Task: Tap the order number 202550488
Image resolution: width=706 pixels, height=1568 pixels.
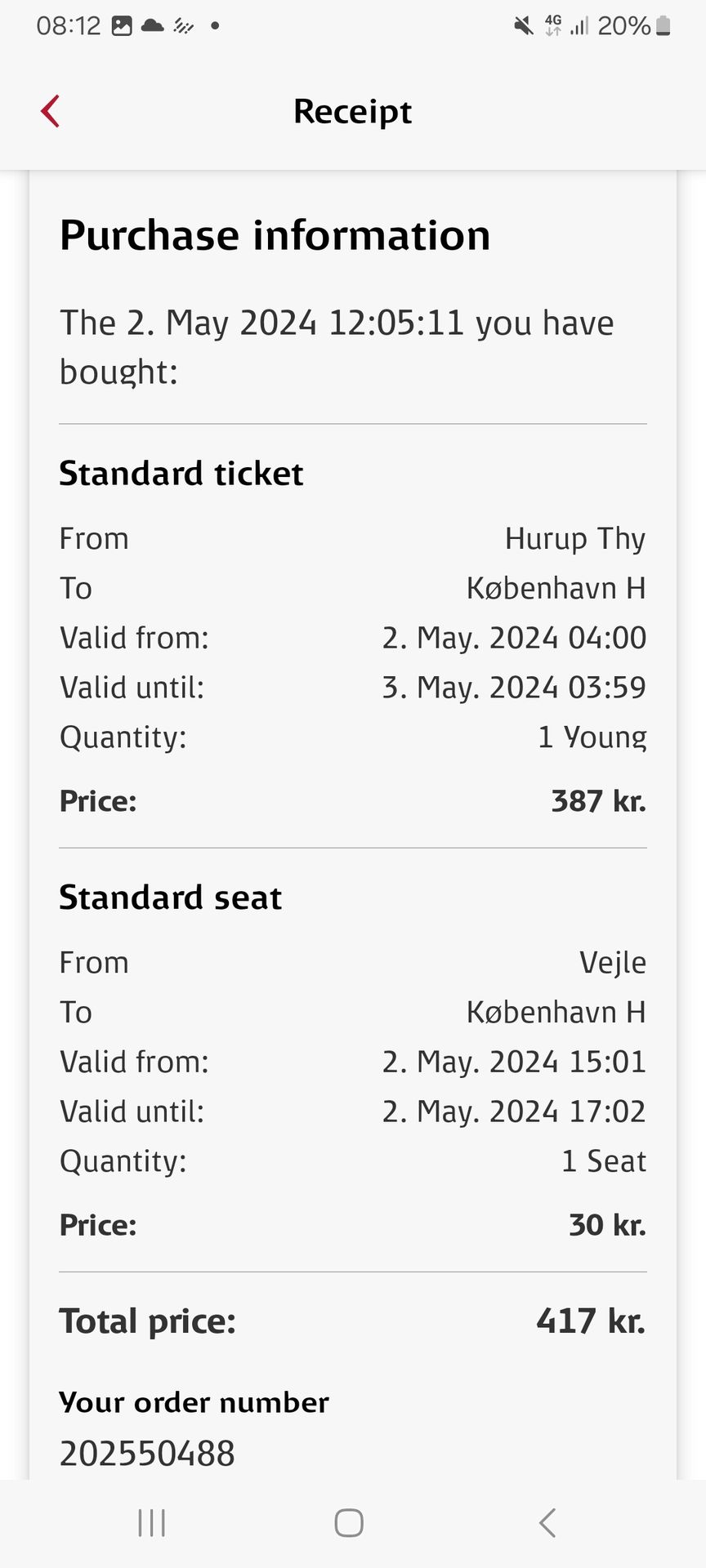Action: point(147,1454)
